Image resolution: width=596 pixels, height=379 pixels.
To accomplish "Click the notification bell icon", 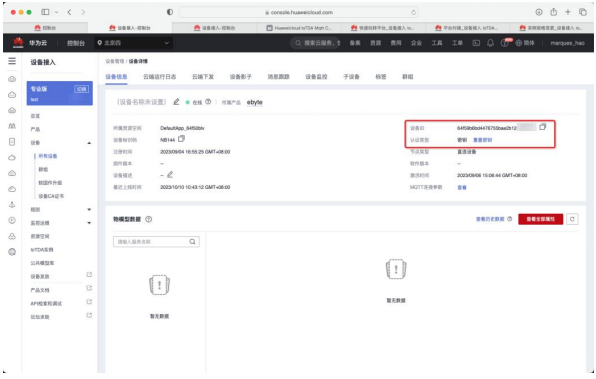I will coord(490,43).
